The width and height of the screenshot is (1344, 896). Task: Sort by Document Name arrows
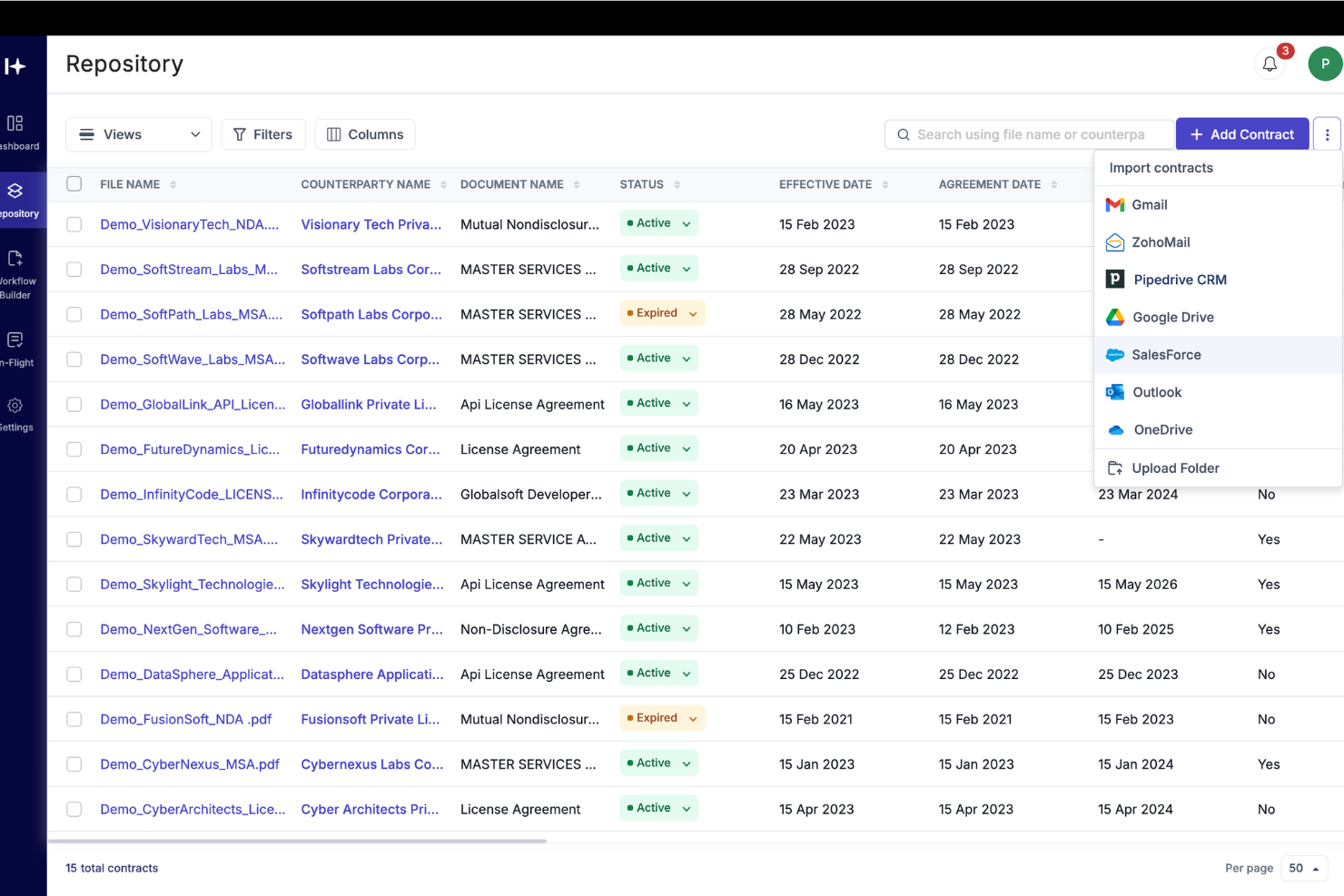point(577,184)
